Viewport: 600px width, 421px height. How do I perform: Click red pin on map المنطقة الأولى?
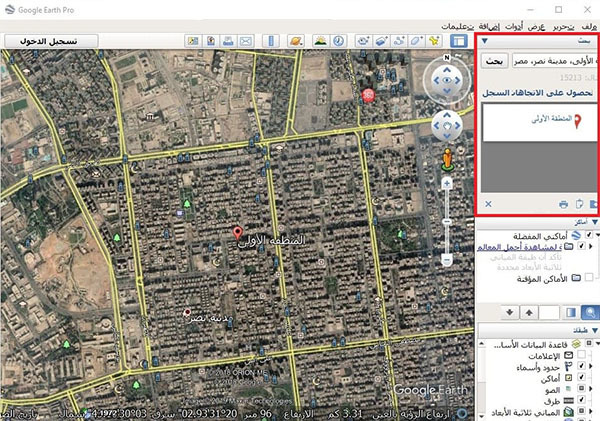point(238,233)
